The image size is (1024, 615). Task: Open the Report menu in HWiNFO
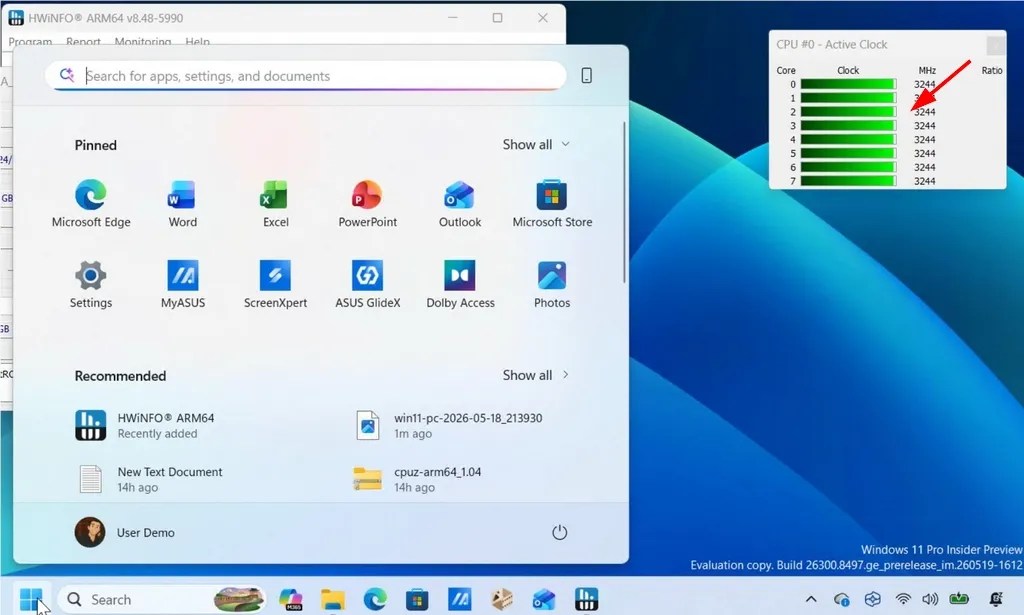pos(83,41)
